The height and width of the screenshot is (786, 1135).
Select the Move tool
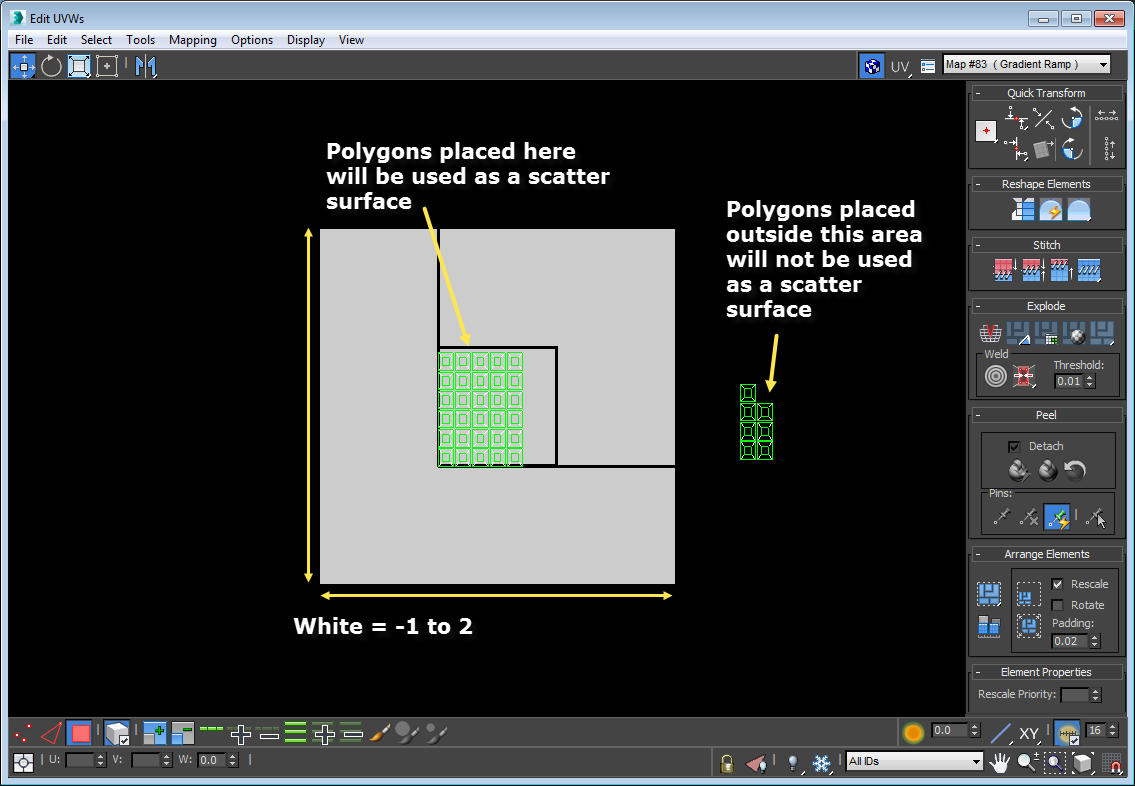pyautogui.click(x=22, y=66)
